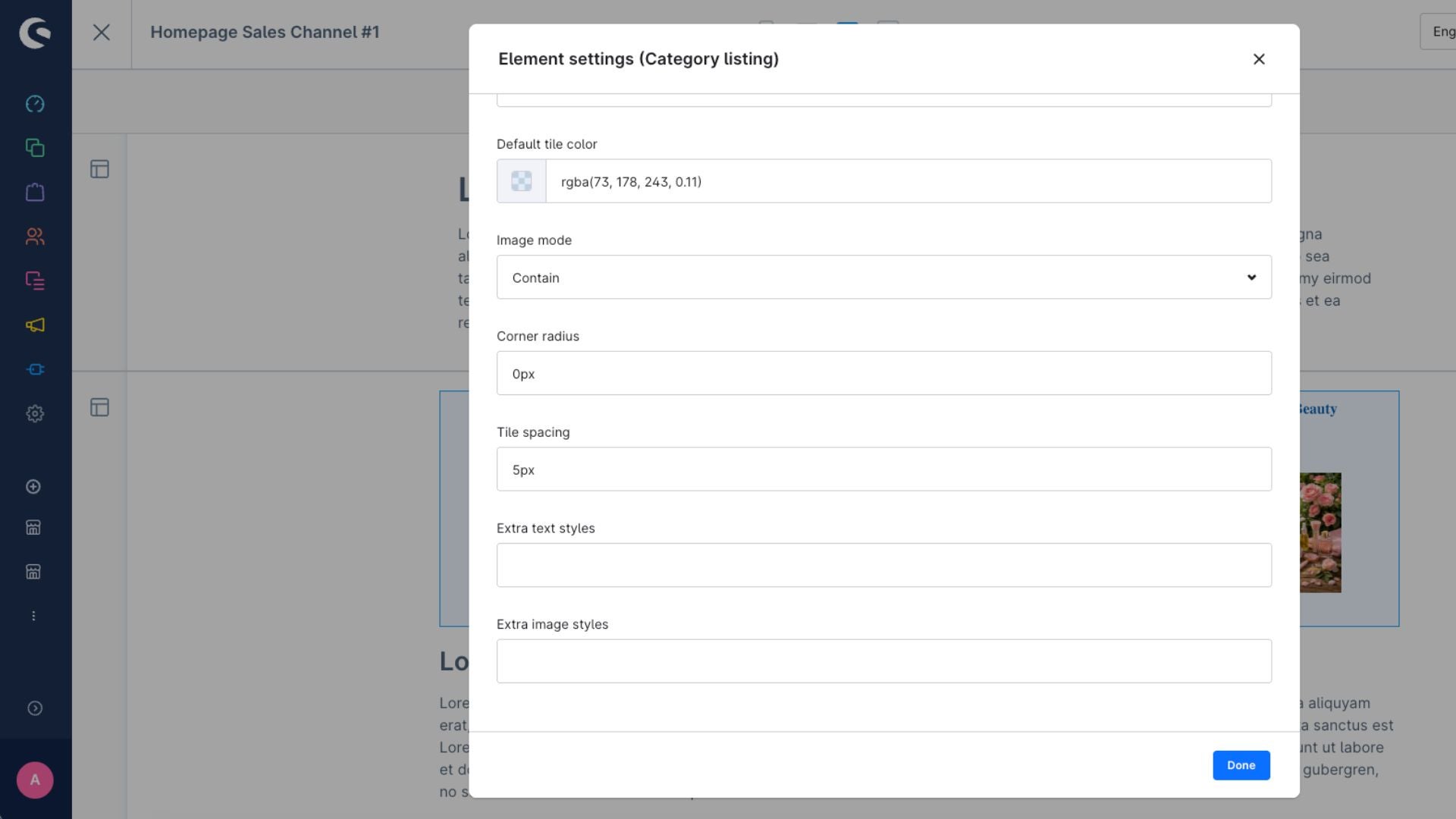Open the Image mode Contain dropdown
1456x819 pixels.
(883, 278)
